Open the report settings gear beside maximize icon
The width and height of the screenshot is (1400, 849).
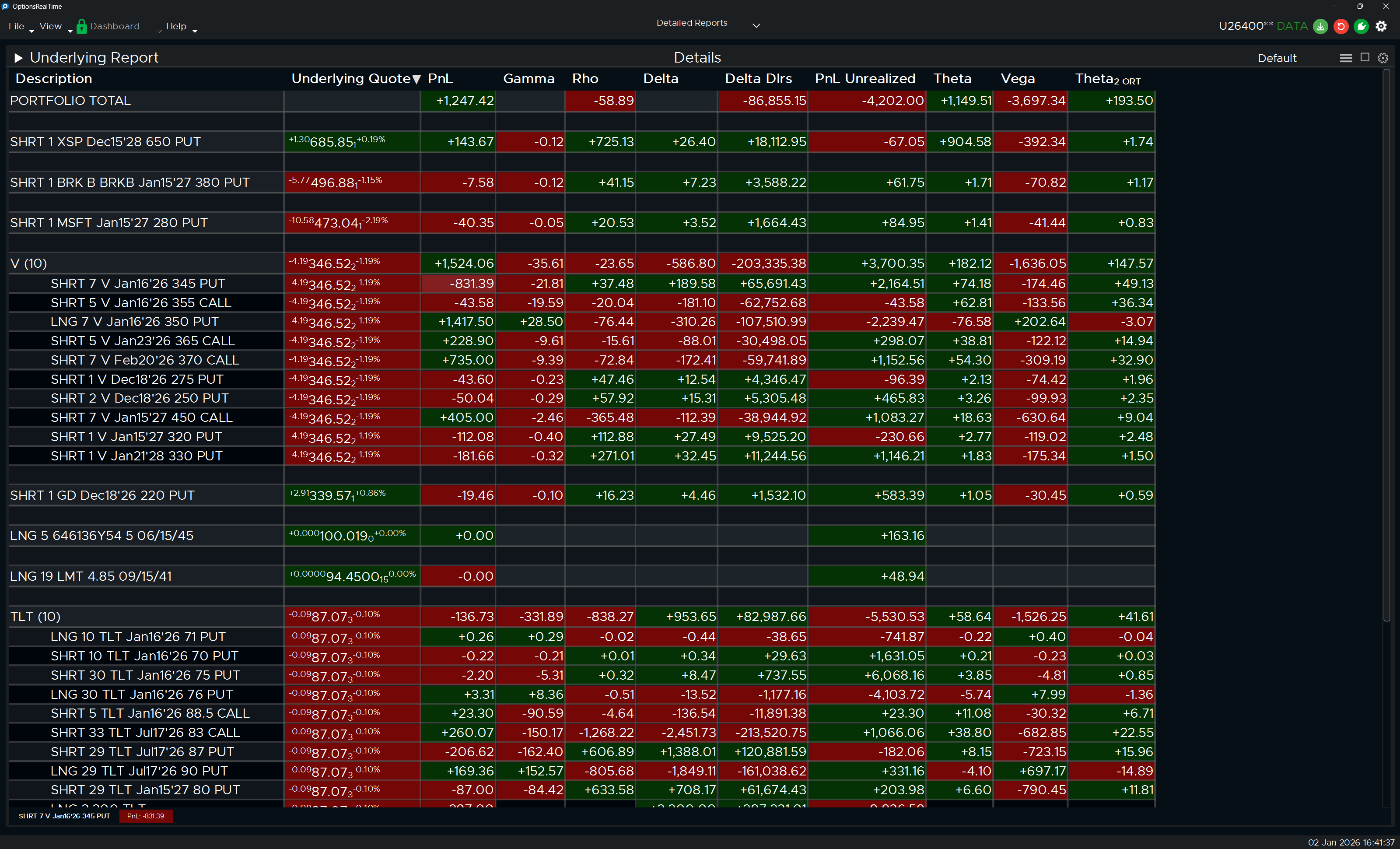click(x=1382, y=57)
